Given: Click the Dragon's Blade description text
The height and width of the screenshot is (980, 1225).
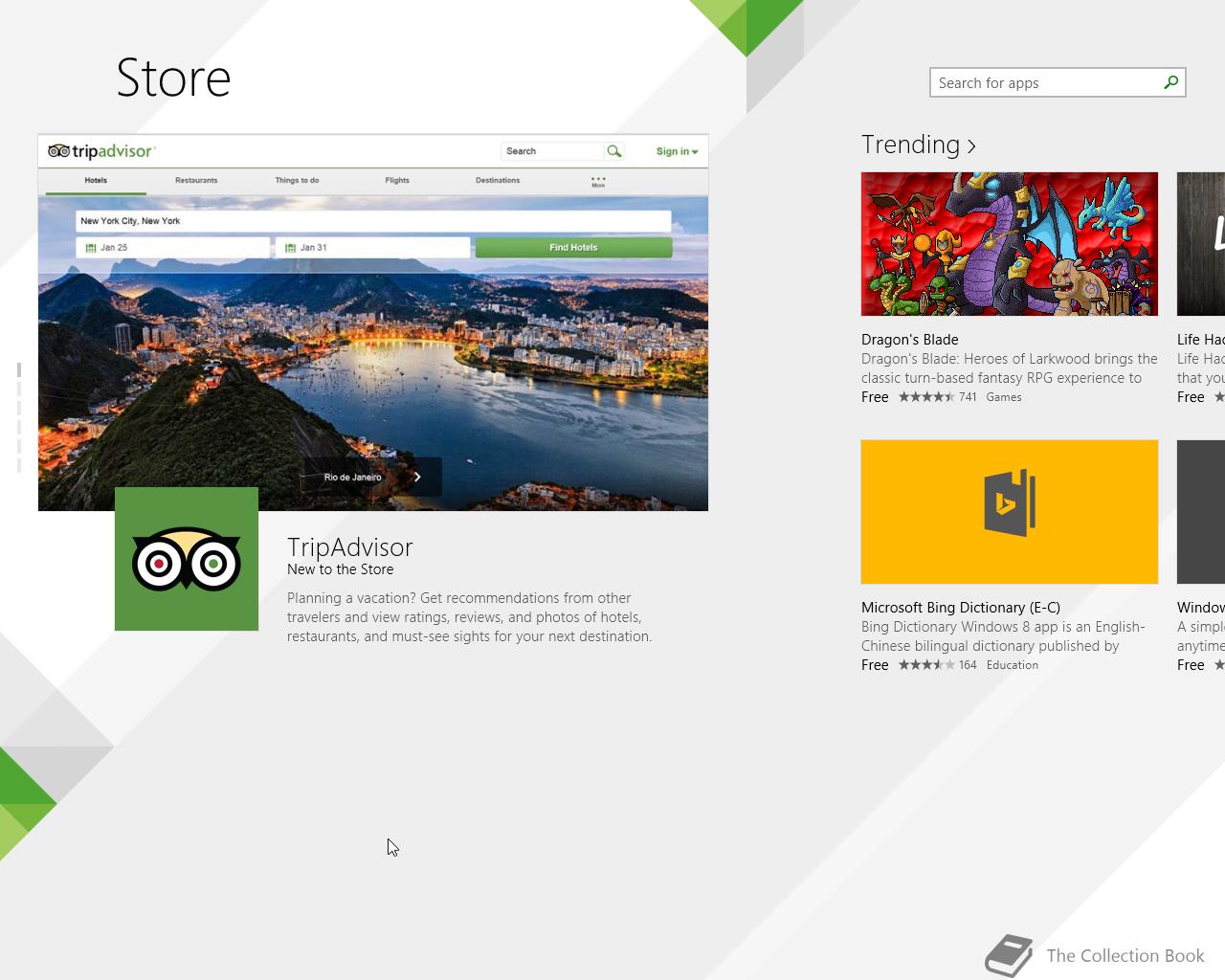Looking at the screenshot, I should coord(1010,368).
